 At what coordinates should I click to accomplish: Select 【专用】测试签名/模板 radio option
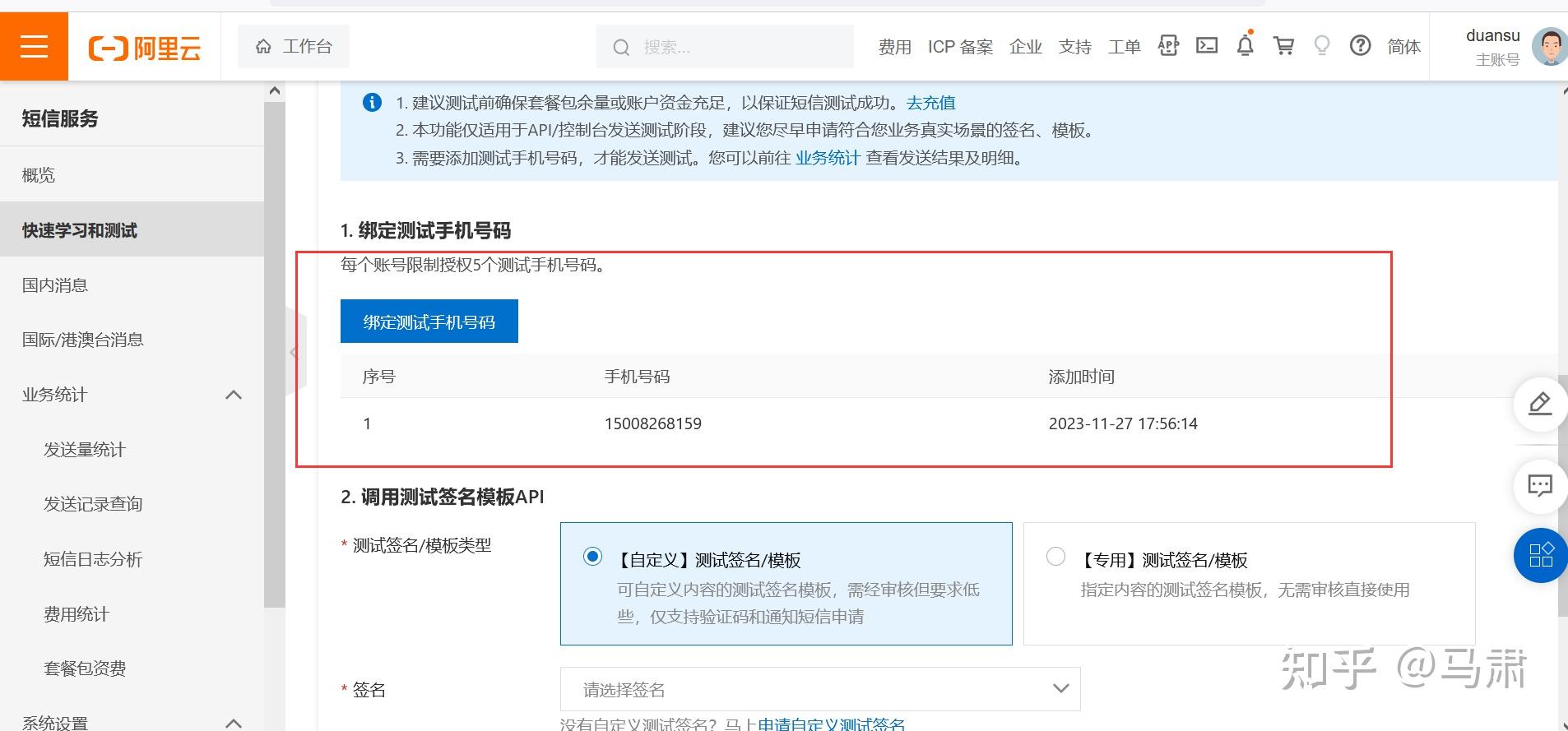point(1055,557)
